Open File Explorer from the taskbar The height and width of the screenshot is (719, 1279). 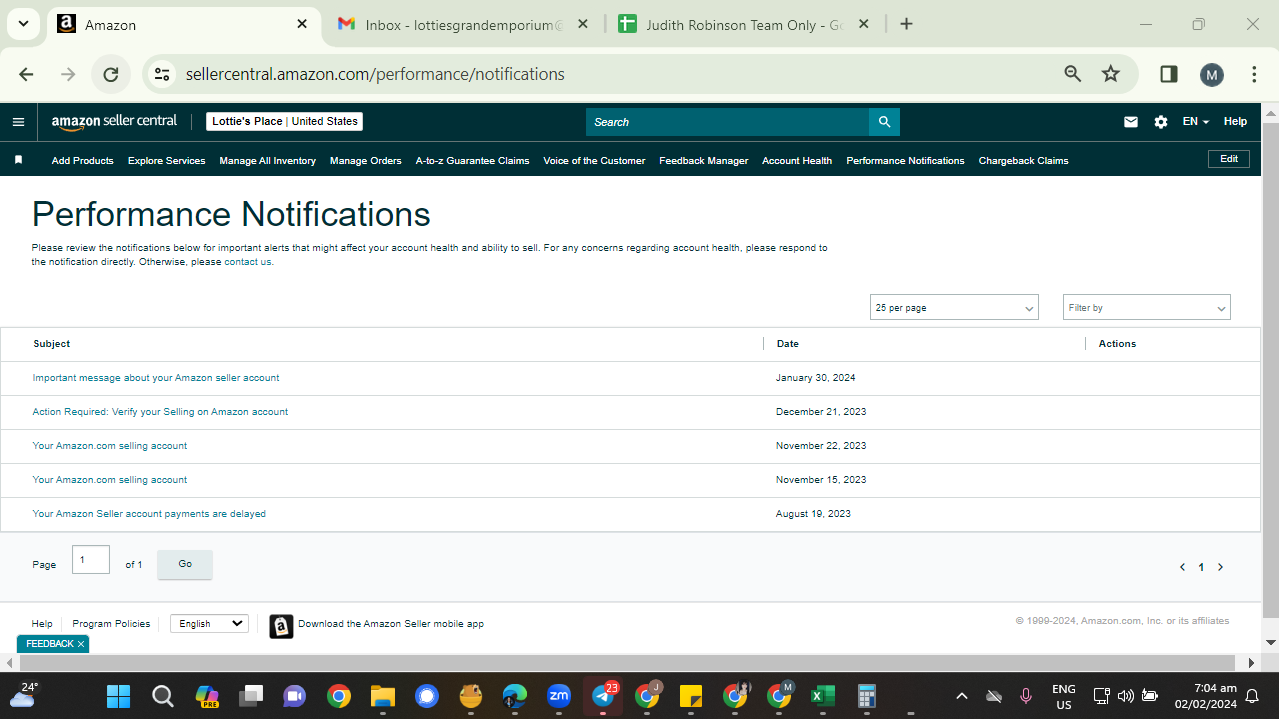pos(383,695)
